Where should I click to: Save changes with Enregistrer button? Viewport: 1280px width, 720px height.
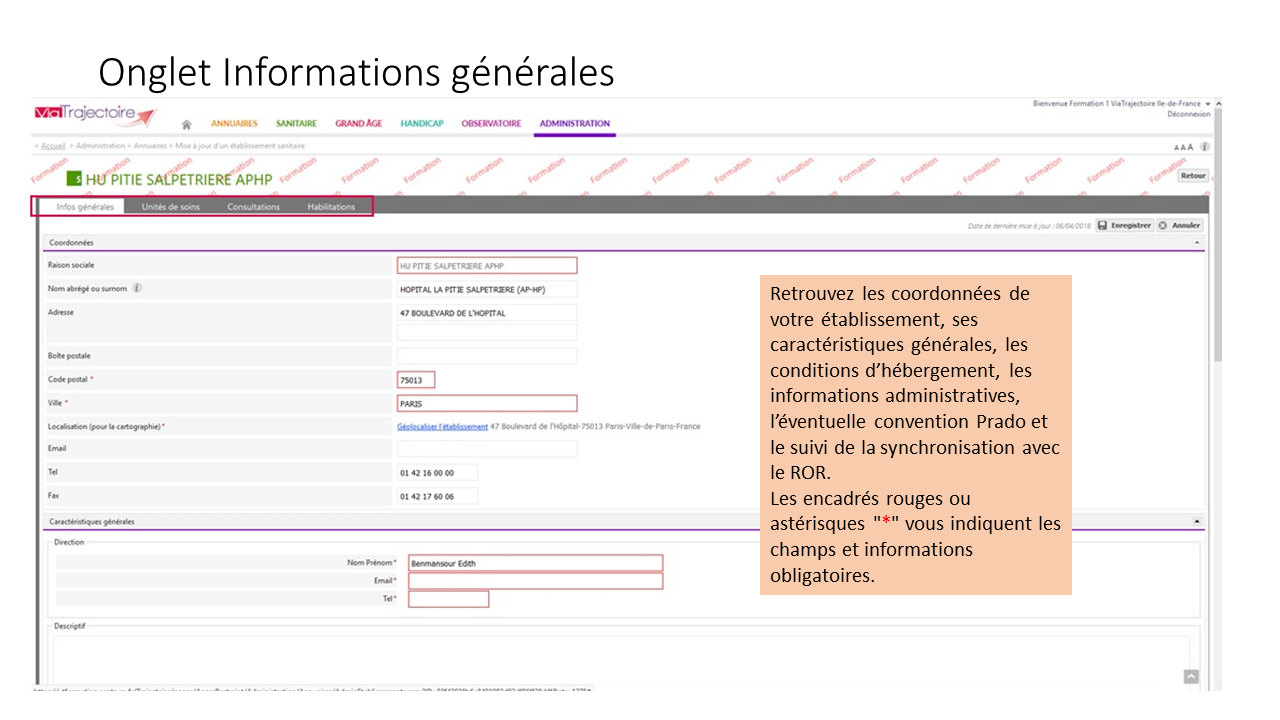pyautogui.click(x=1124, y=226)
